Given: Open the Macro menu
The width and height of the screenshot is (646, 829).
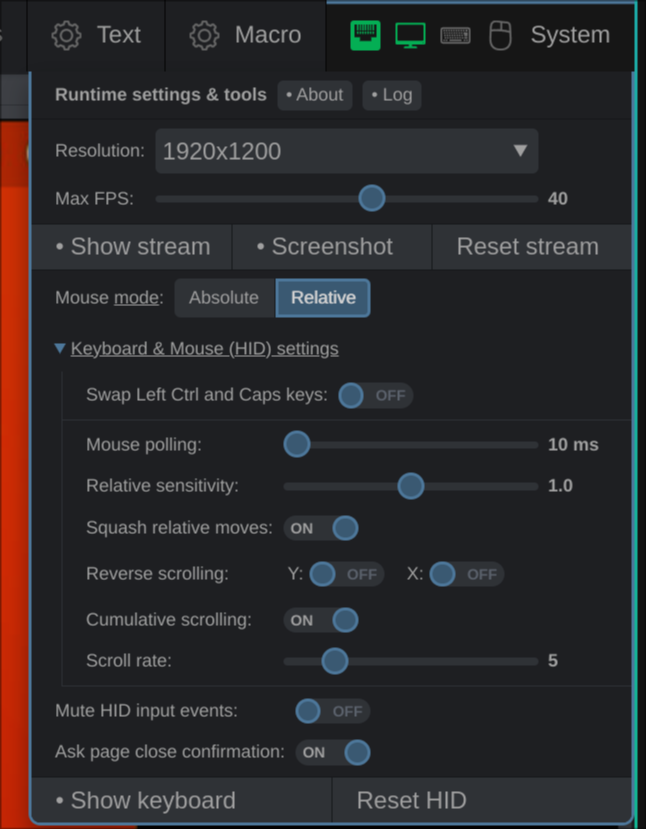Looking at the screenshot, I should point(267,35).
